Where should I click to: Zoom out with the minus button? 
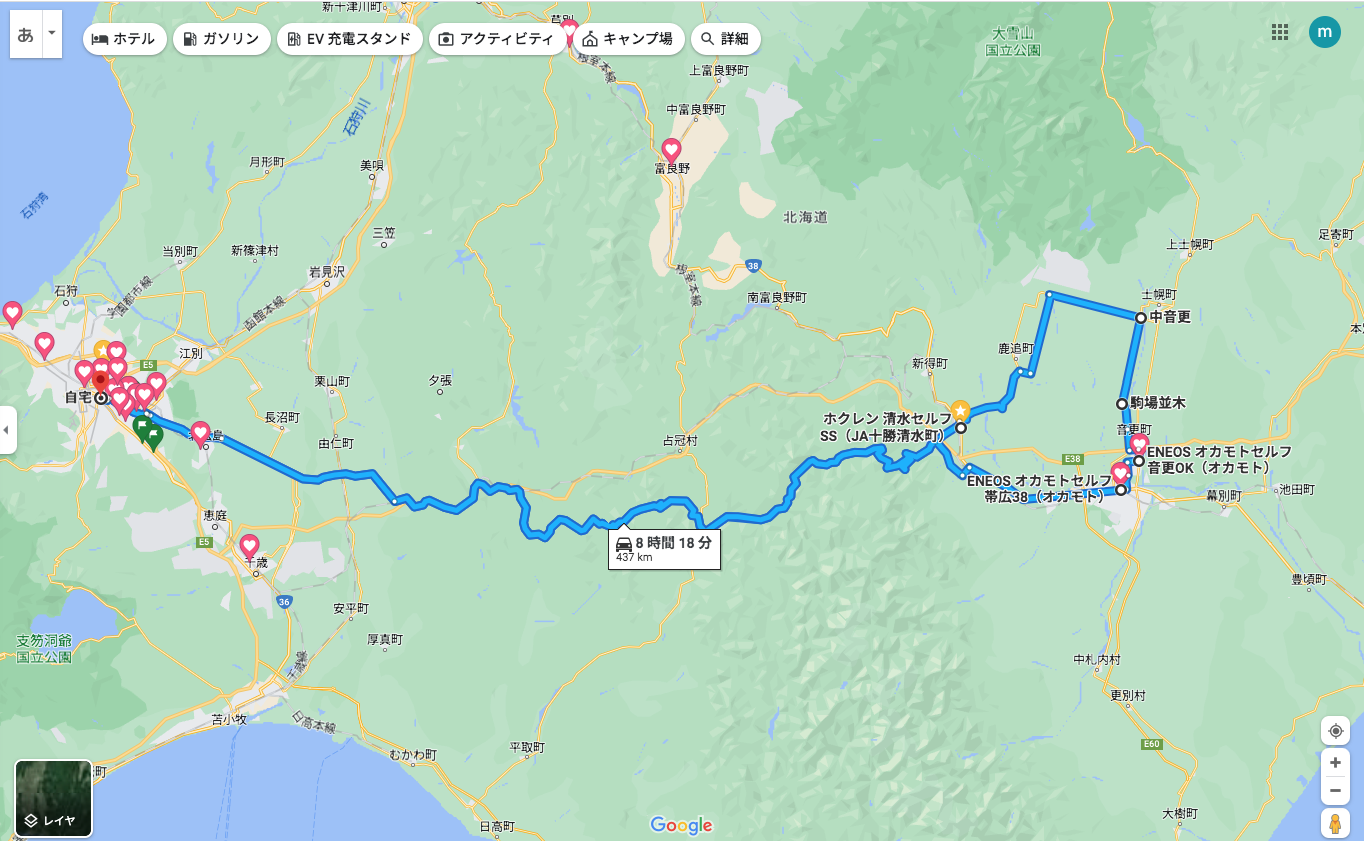tap(1335, 791)
